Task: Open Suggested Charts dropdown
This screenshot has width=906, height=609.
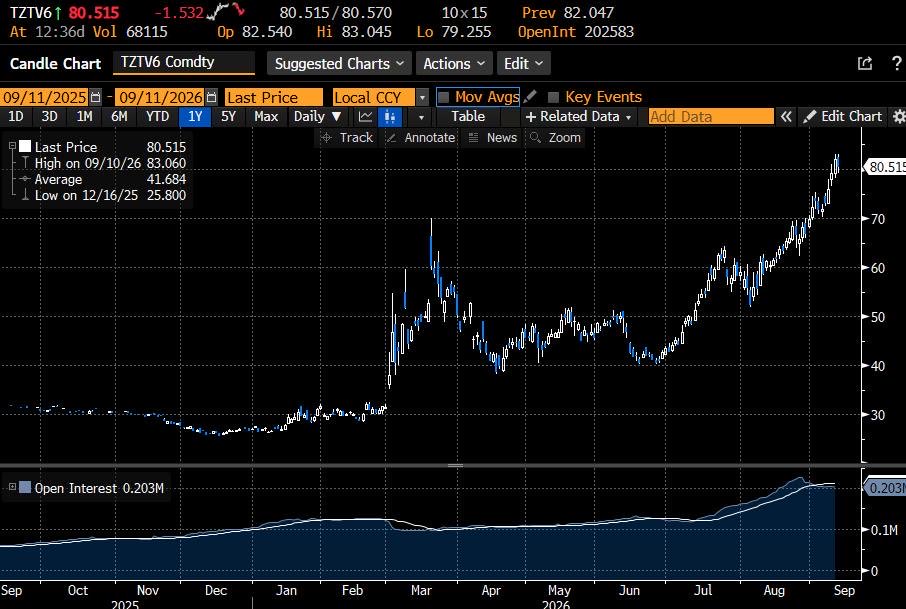Action: 339,64
